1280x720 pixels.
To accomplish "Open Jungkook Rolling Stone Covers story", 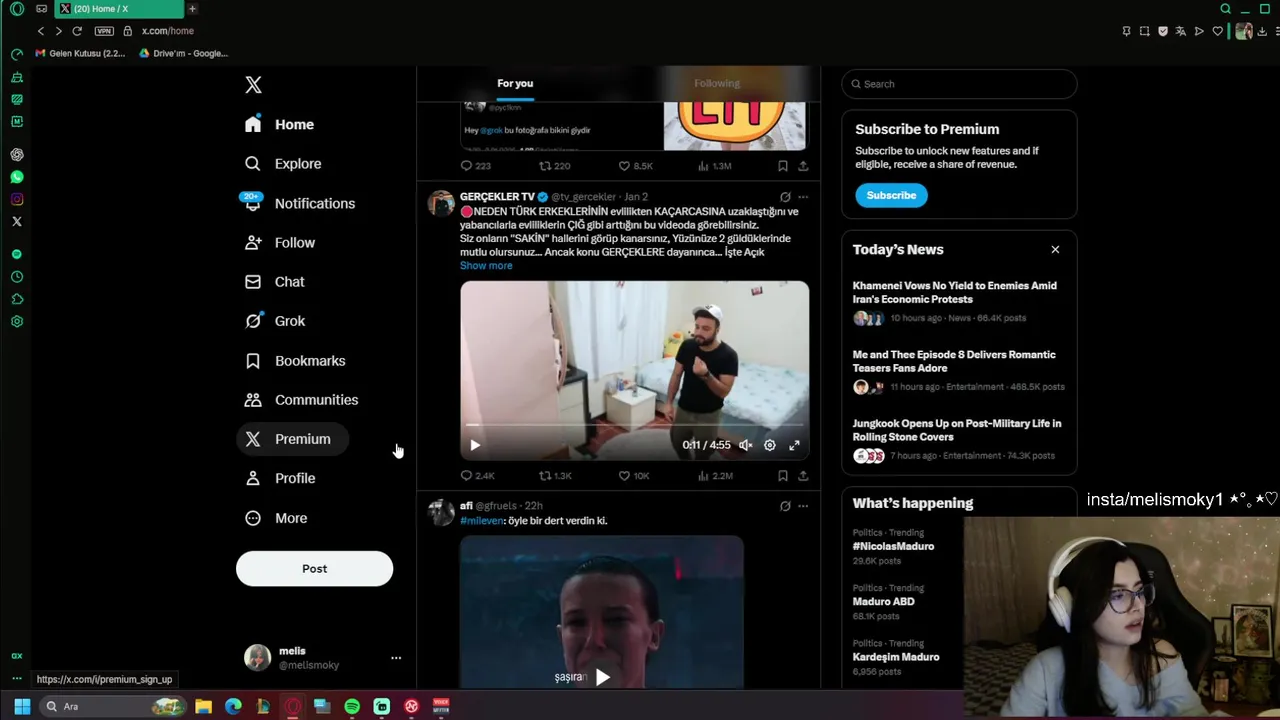I will click(x=959, y=439).
